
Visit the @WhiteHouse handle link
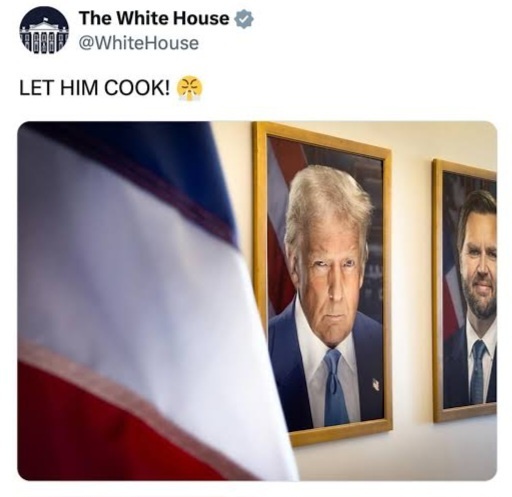pyautogui.click(x=139, y=44)
